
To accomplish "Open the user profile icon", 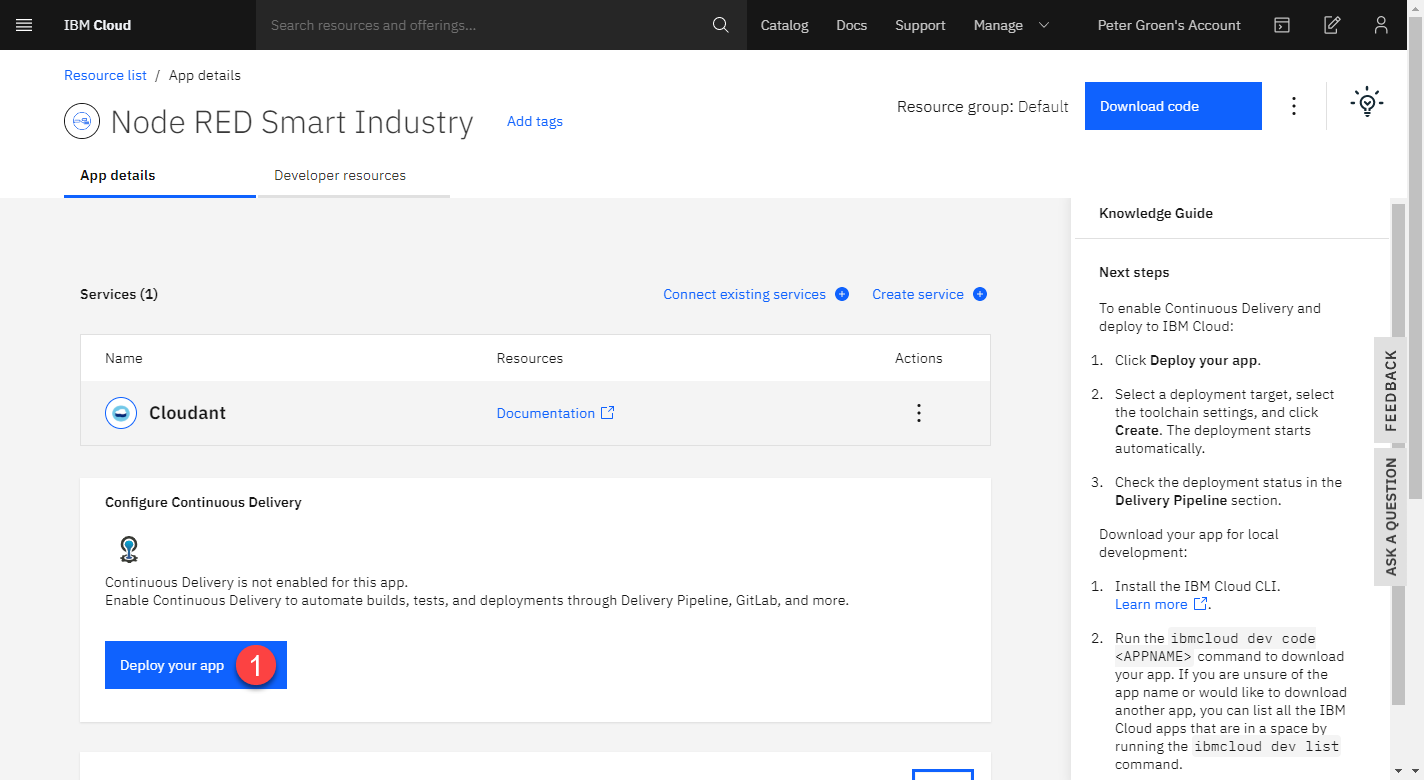I will [x=1381, y=25].
